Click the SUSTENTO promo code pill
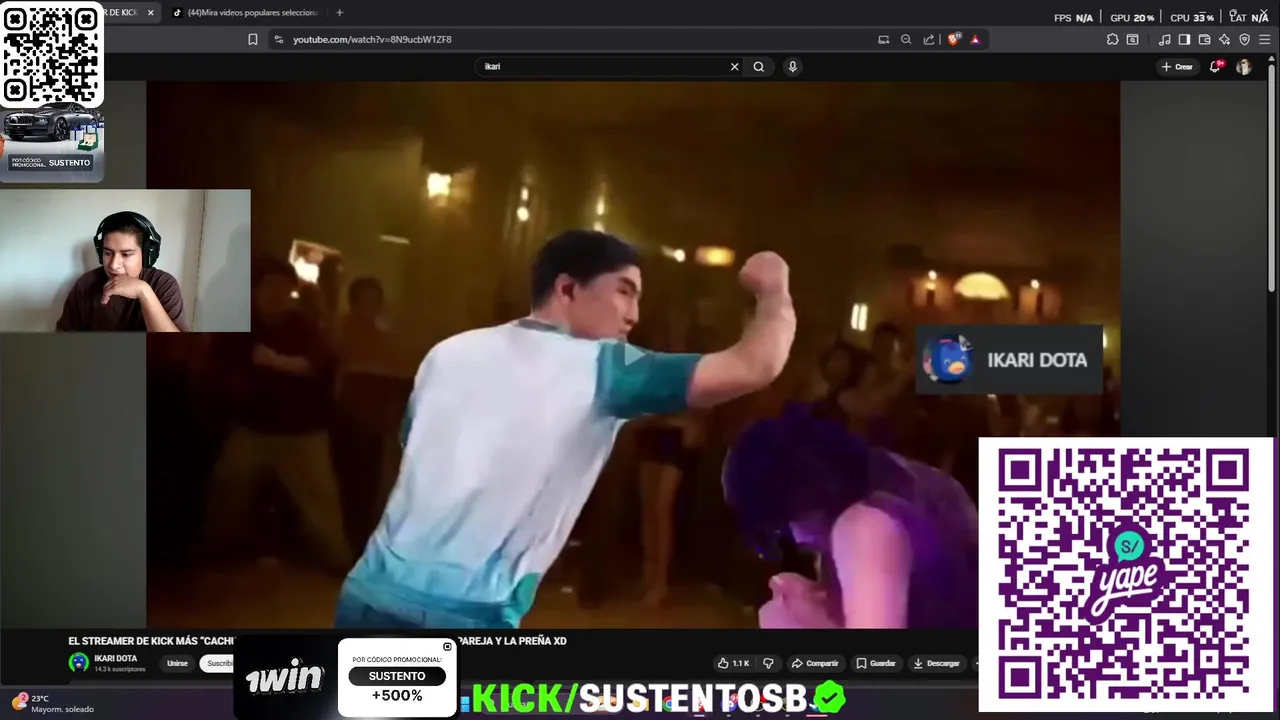 click(397, 676)
